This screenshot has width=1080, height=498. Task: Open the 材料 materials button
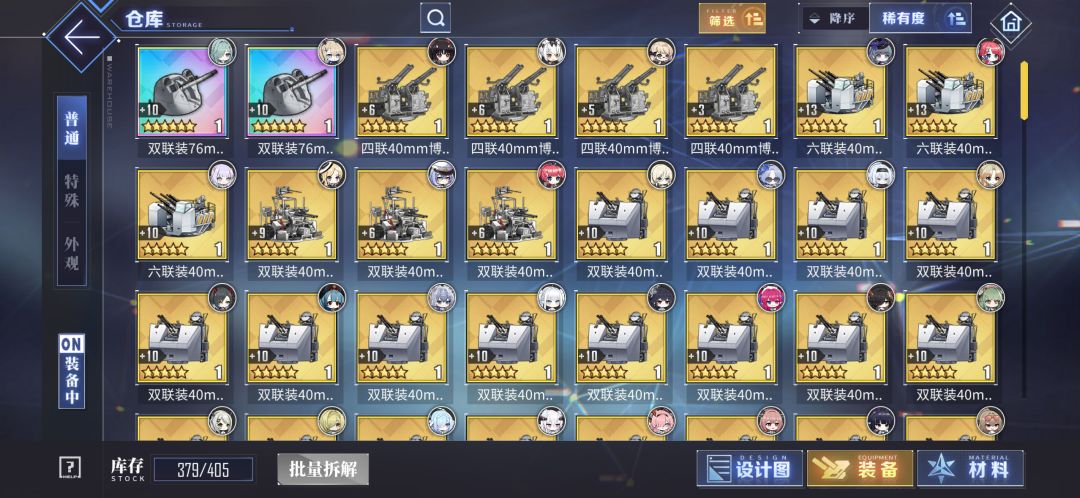(970, 469)
